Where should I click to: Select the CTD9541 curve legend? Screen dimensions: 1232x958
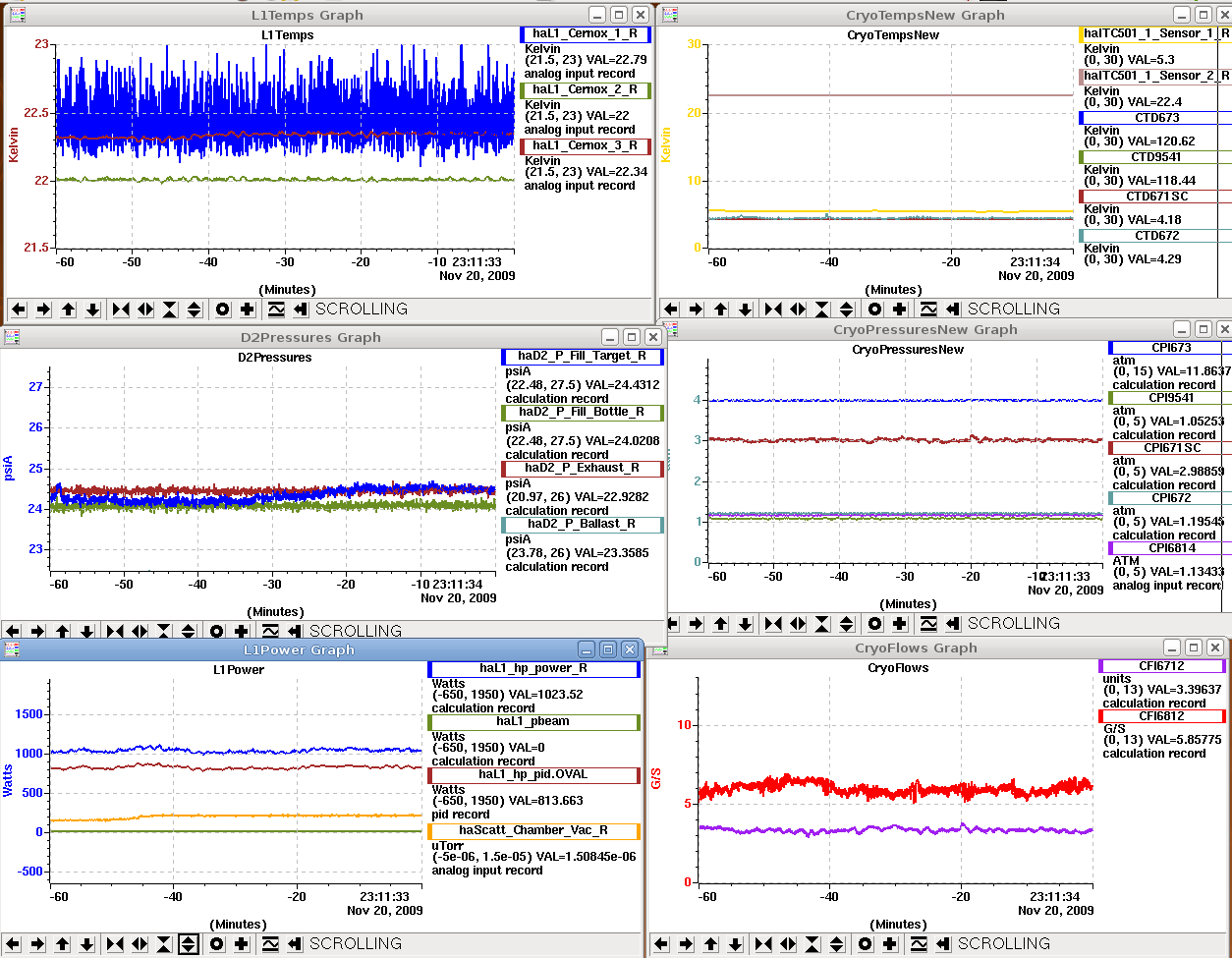[x=1155, y=156]
